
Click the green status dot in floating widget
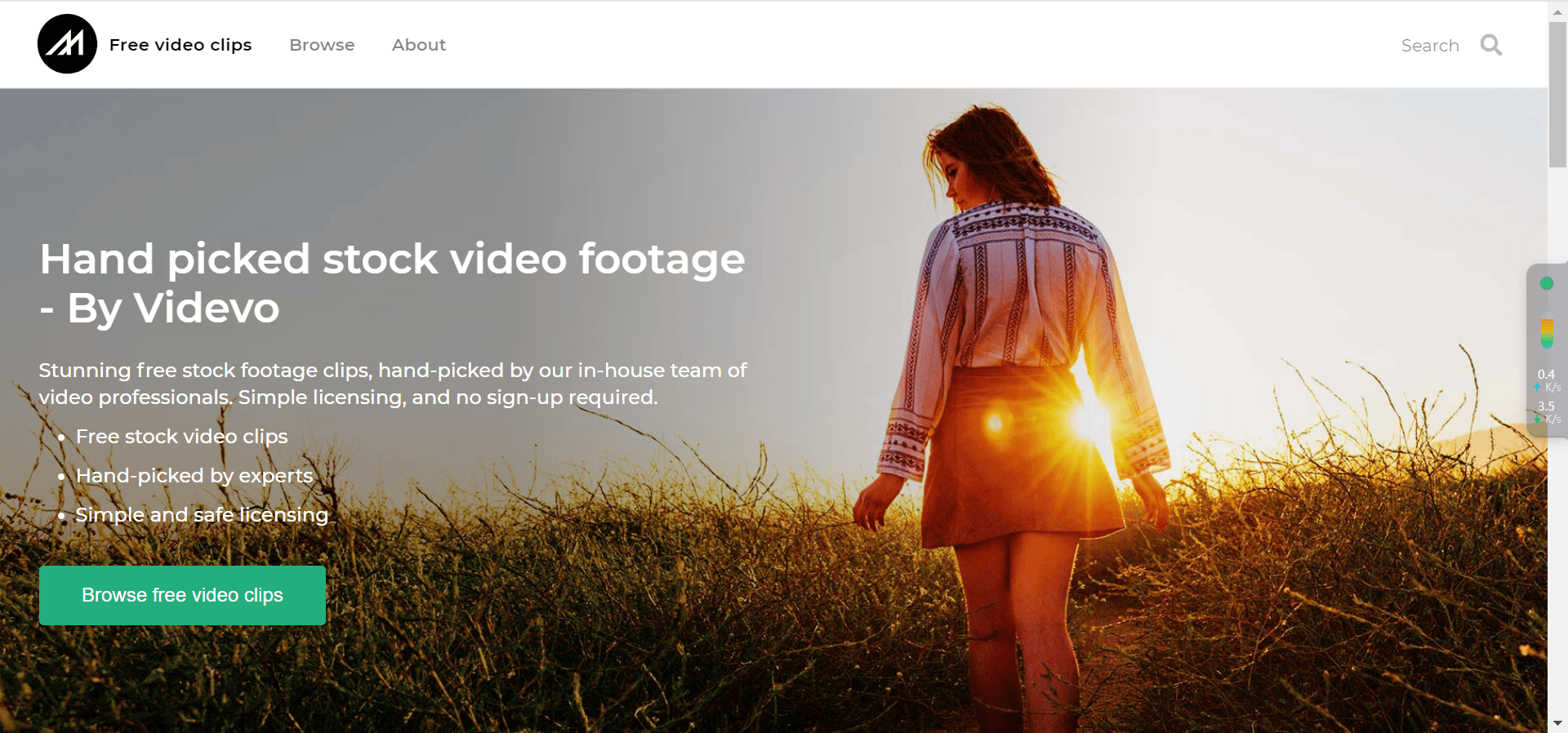1546,283
